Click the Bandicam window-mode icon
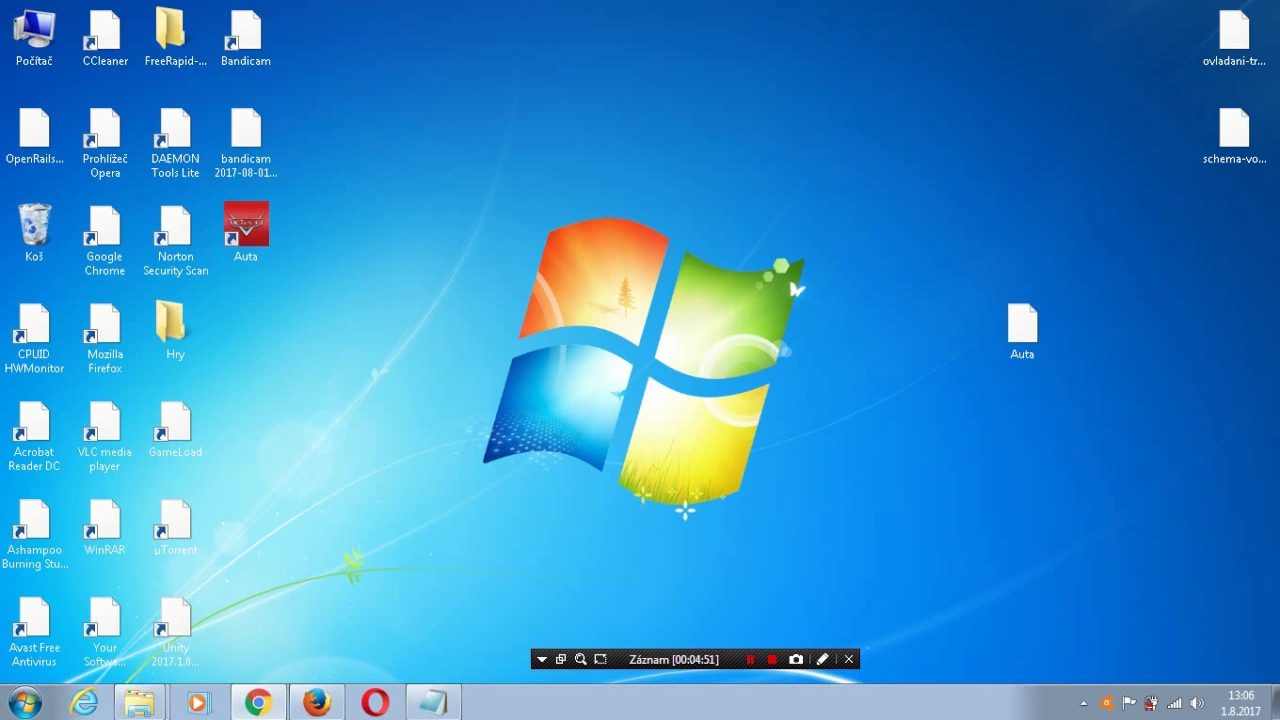 [561, 659]
